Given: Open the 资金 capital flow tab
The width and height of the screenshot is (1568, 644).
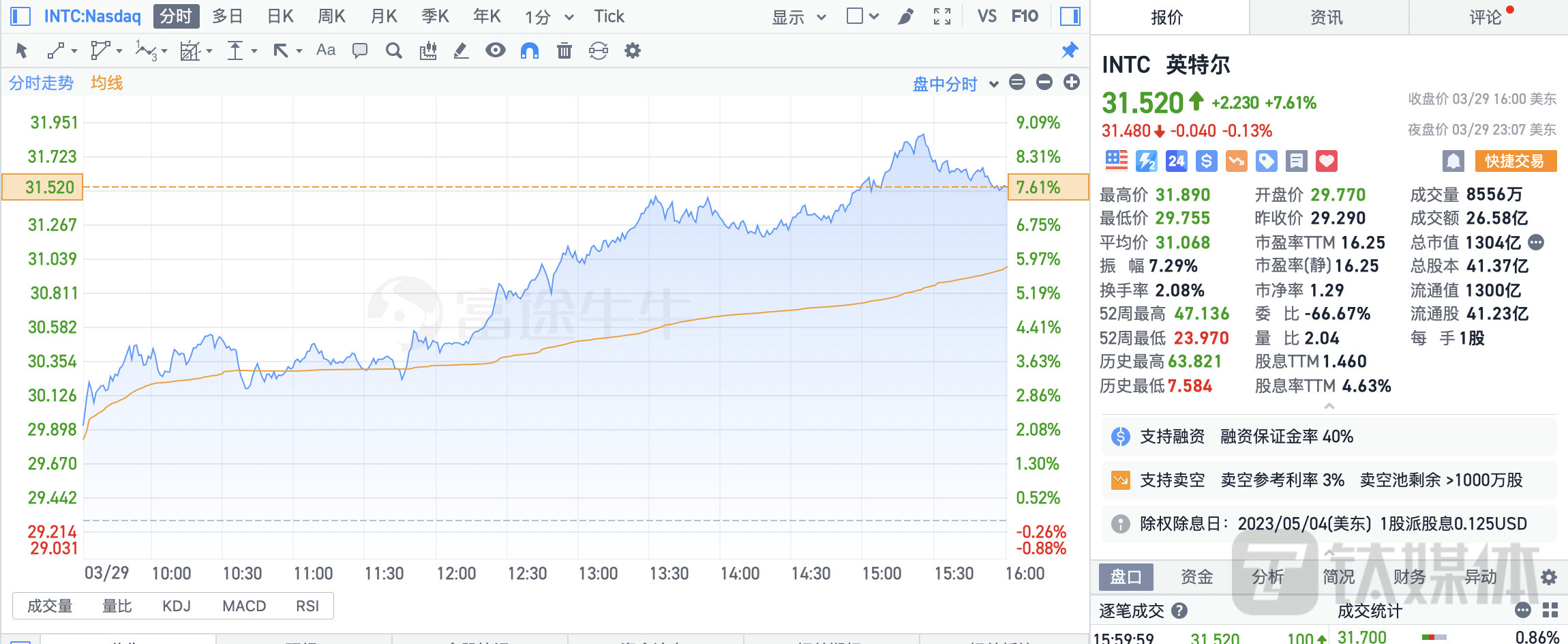Looking at the screenshot, I should (1197, 577).
